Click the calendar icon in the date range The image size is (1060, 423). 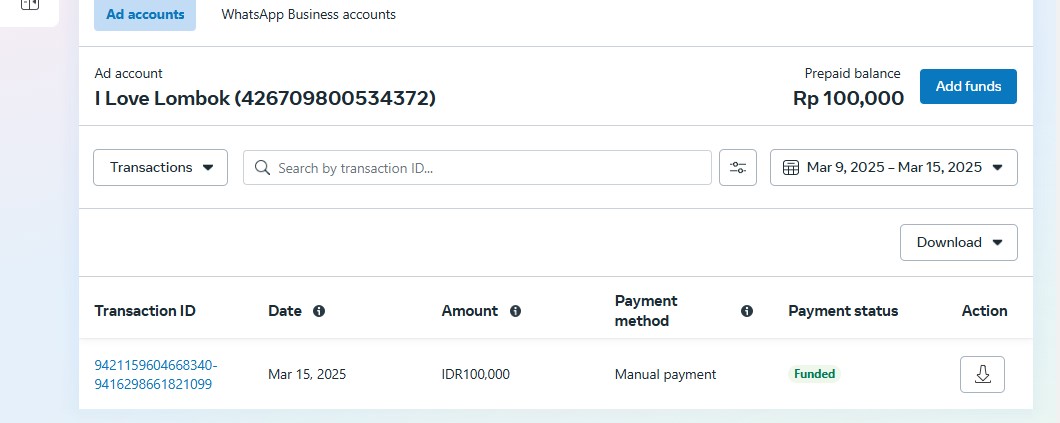pyautogui.click(x=790, y=168)
